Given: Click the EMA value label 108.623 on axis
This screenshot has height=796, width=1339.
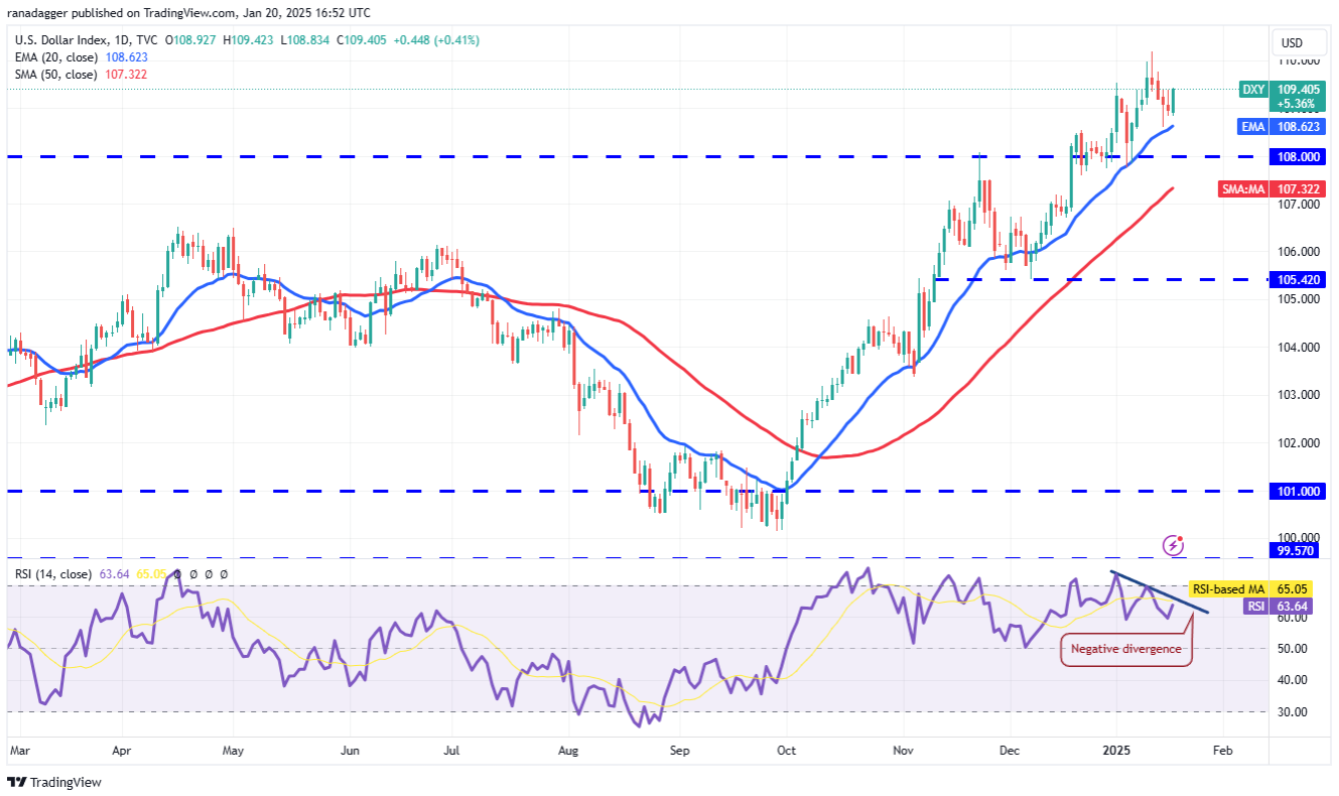Looking at the screenshot, I should 1299,127.
